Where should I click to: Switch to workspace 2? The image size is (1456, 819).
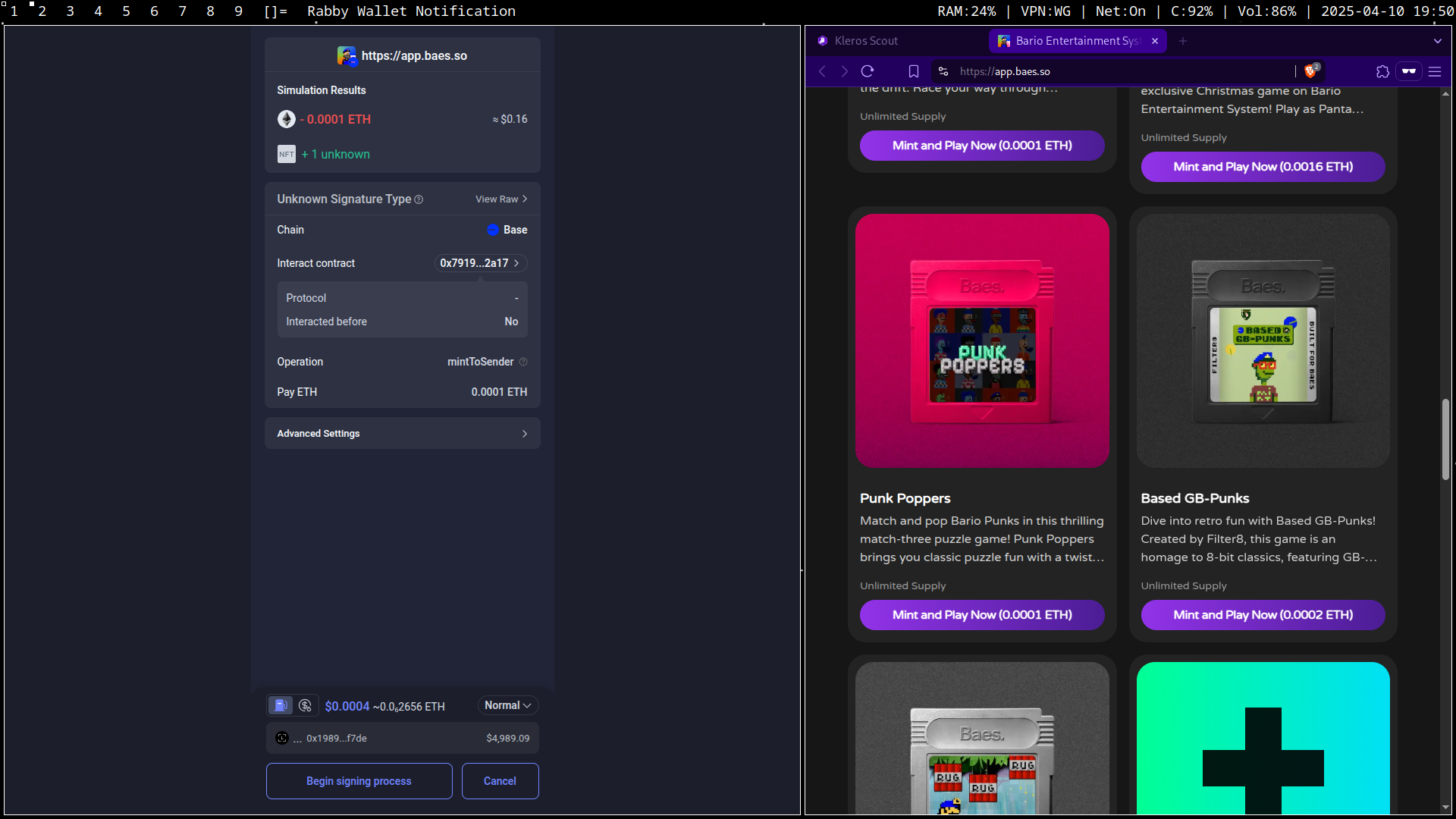(x=42, y=11)
